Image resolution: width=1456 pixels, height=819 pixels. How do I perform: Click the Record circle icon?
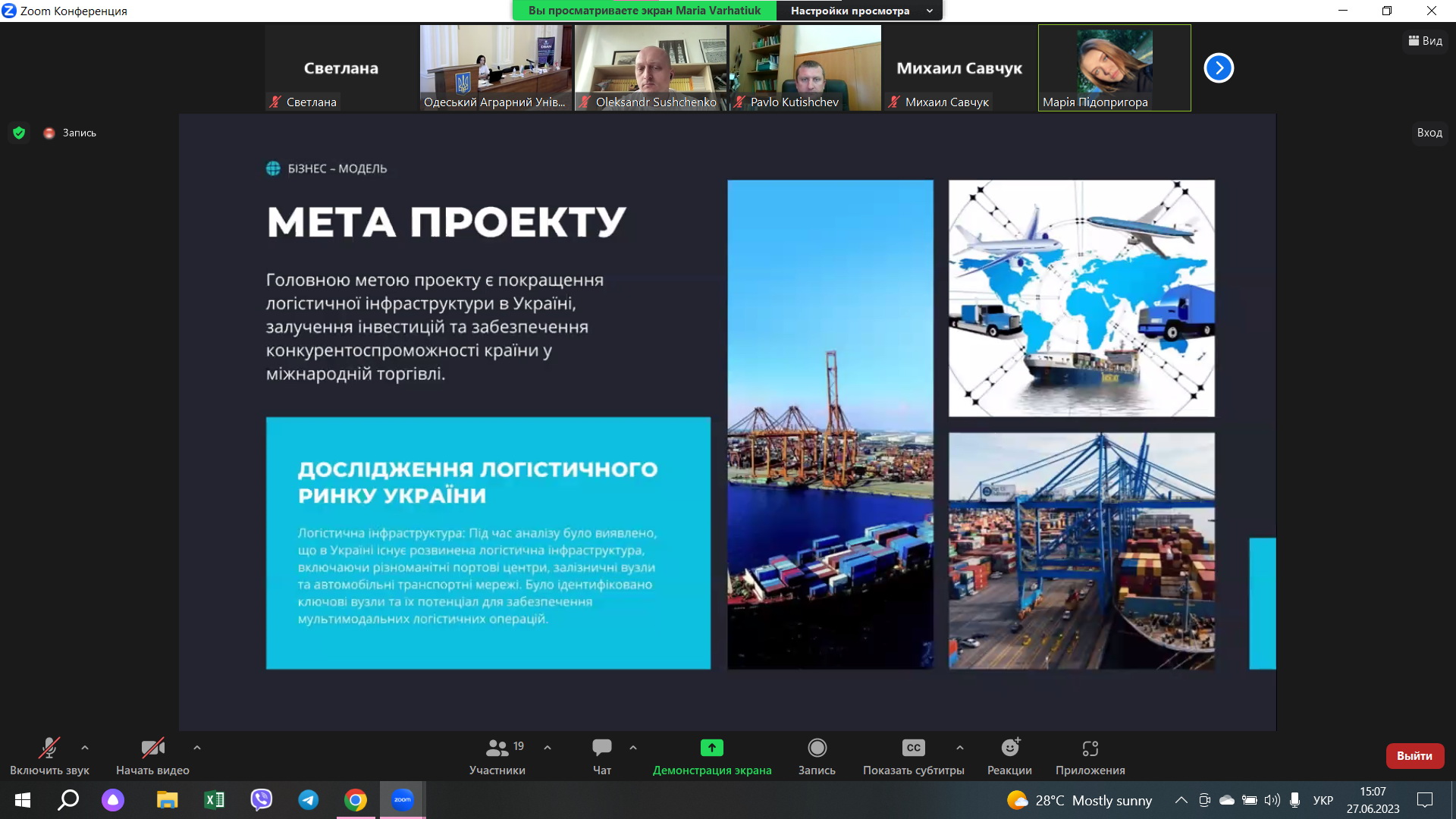pos(817,748)
